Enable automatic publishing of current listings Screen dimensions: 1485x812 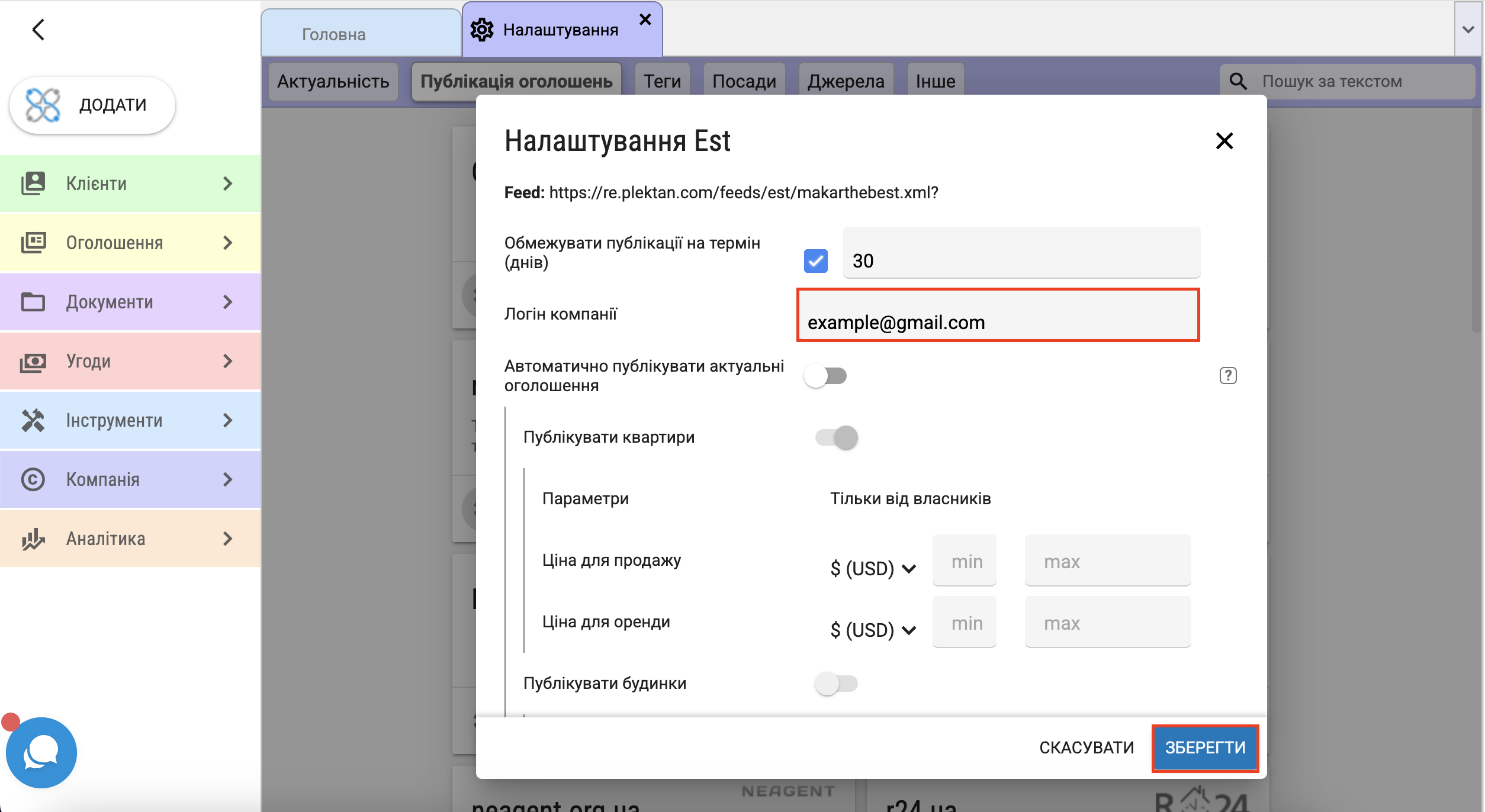coord(826,376)
